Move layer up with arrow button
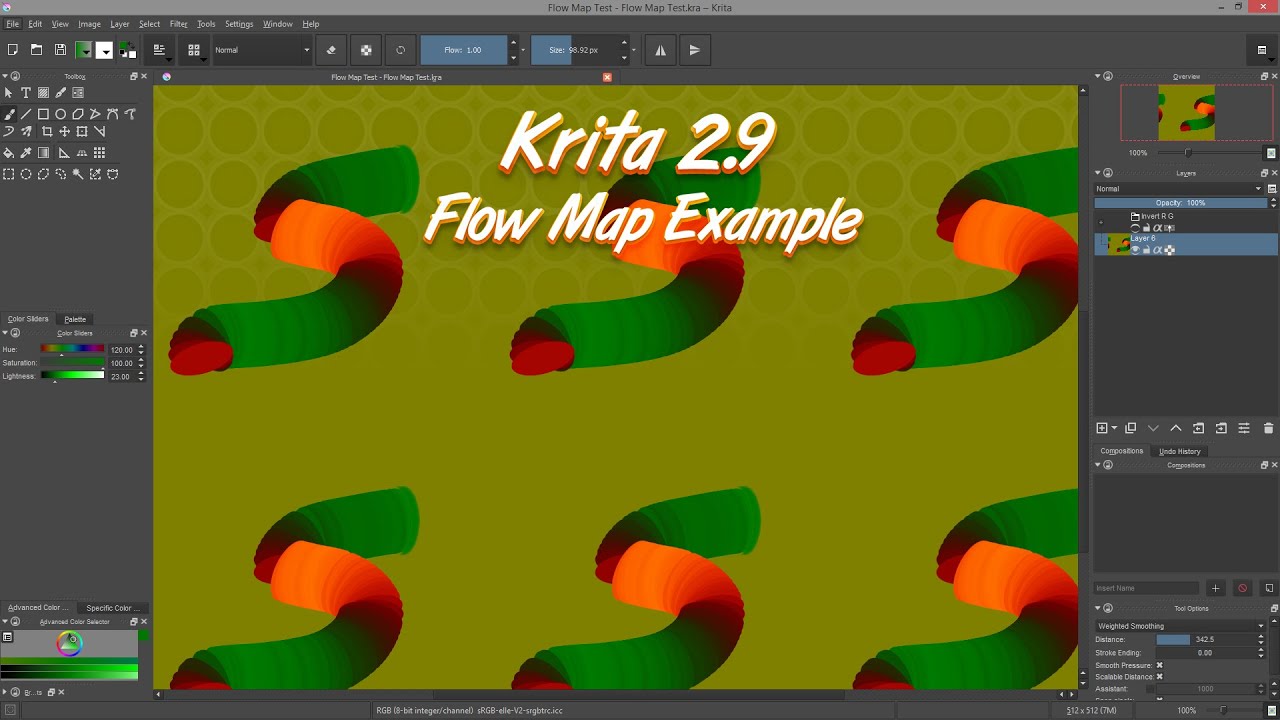The image size is (1280, 720). click(1176, 428)
